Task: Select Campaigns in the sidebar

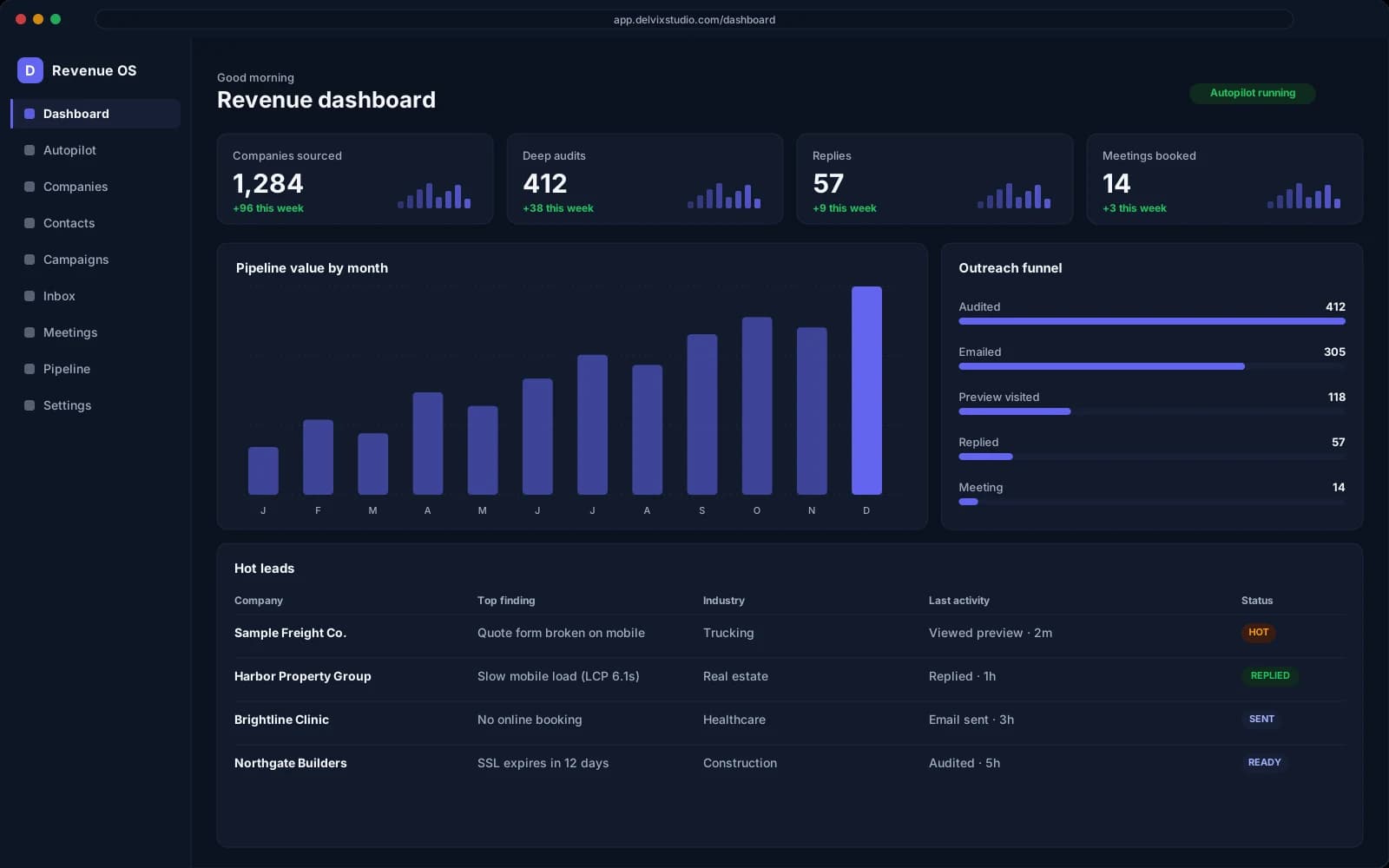Action: point(95,260)
